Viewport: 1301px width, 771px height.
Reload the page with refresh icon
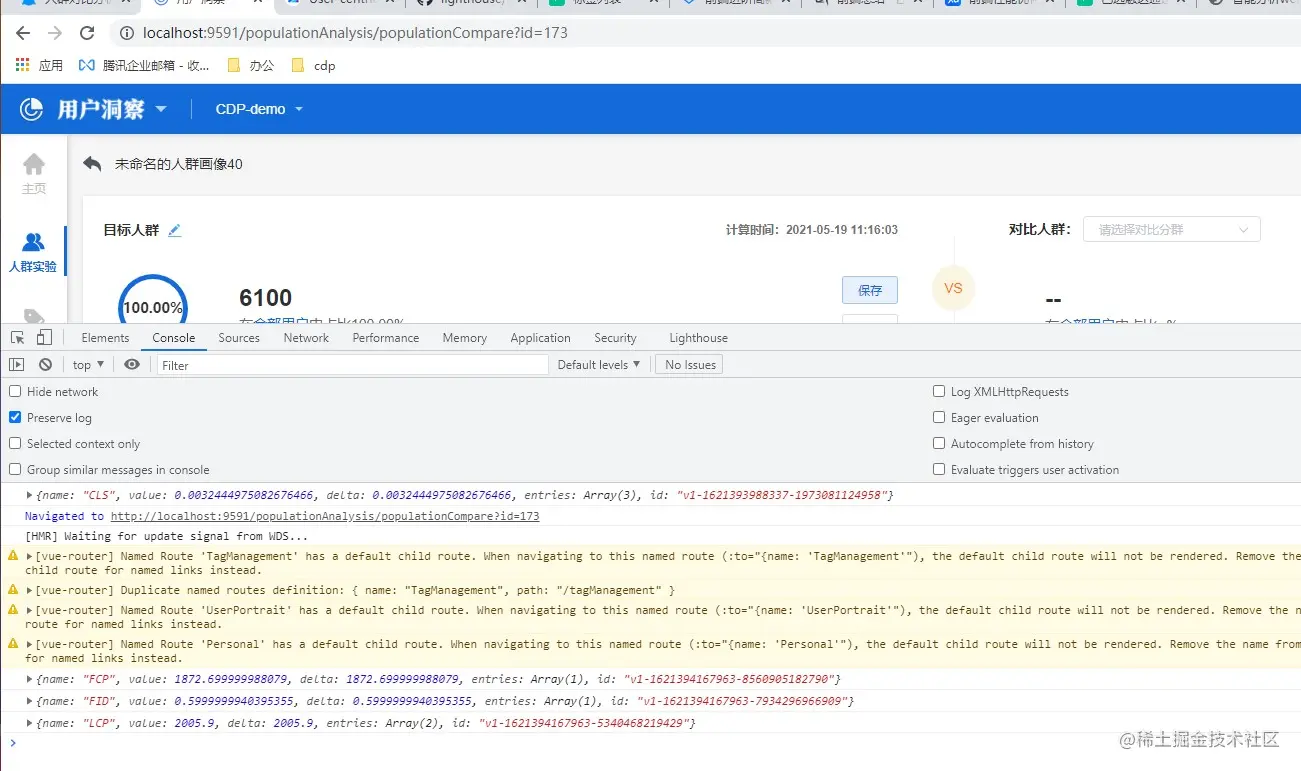point(87,33)
